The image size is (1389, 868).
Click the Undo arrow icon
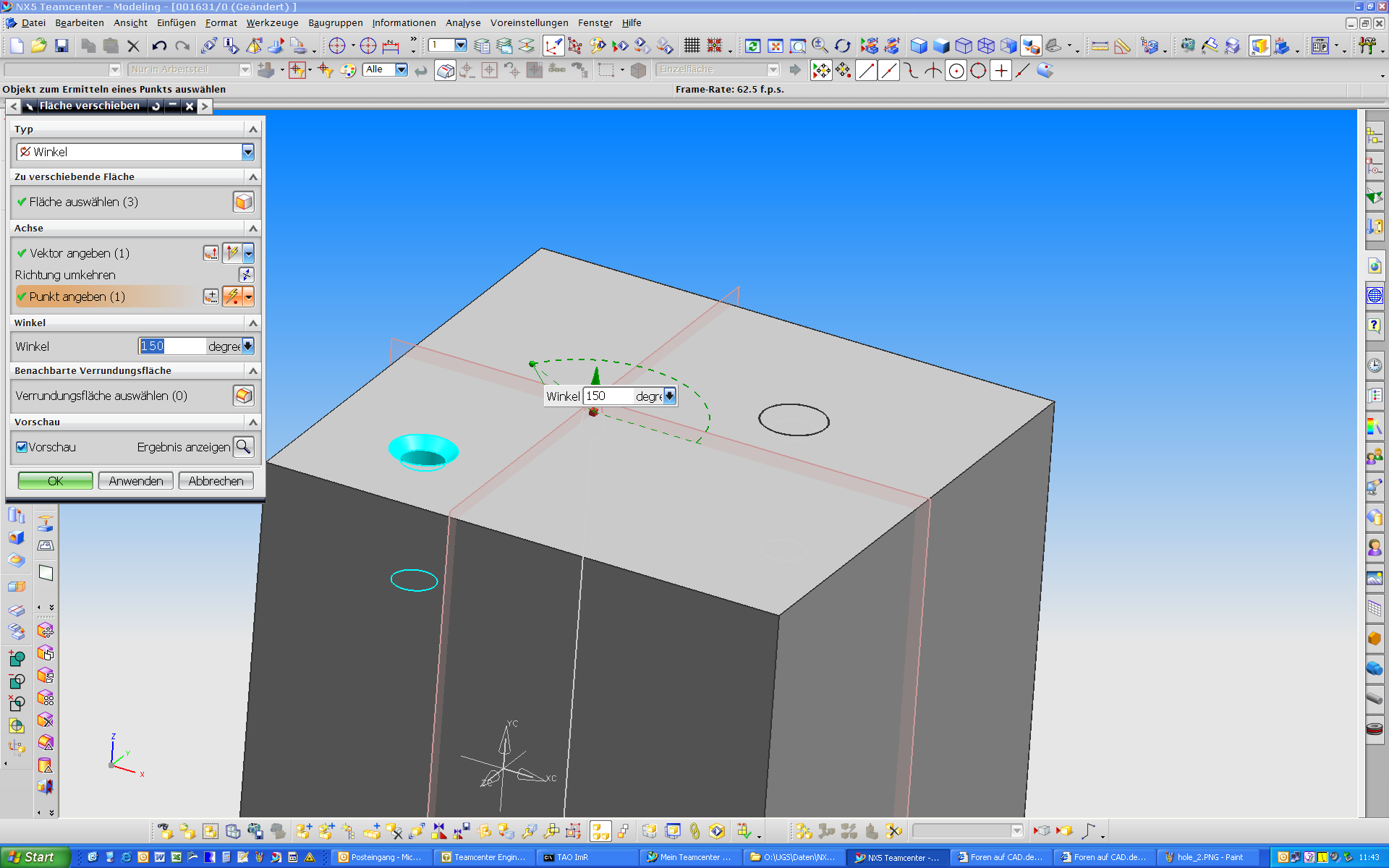159,46
